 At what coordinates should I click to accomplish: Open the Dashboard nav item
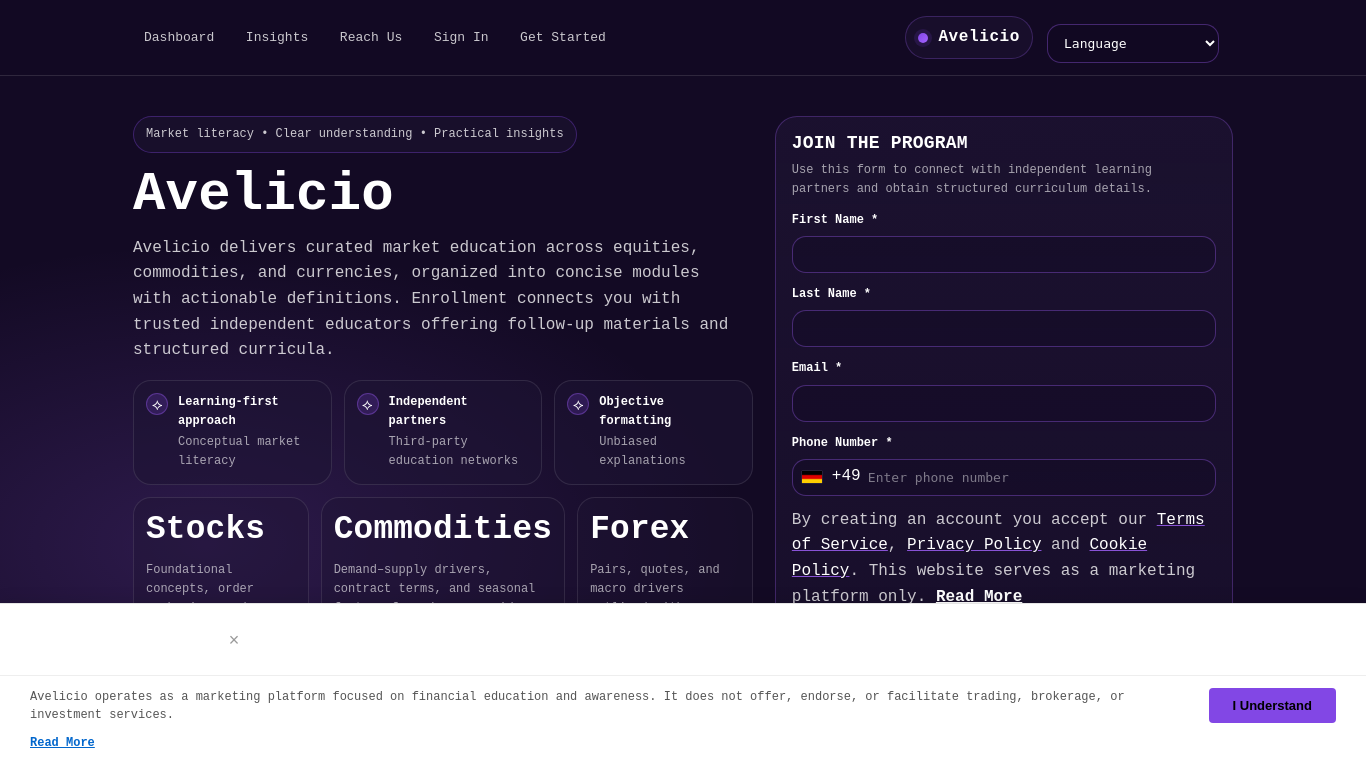tap(179, 37)
